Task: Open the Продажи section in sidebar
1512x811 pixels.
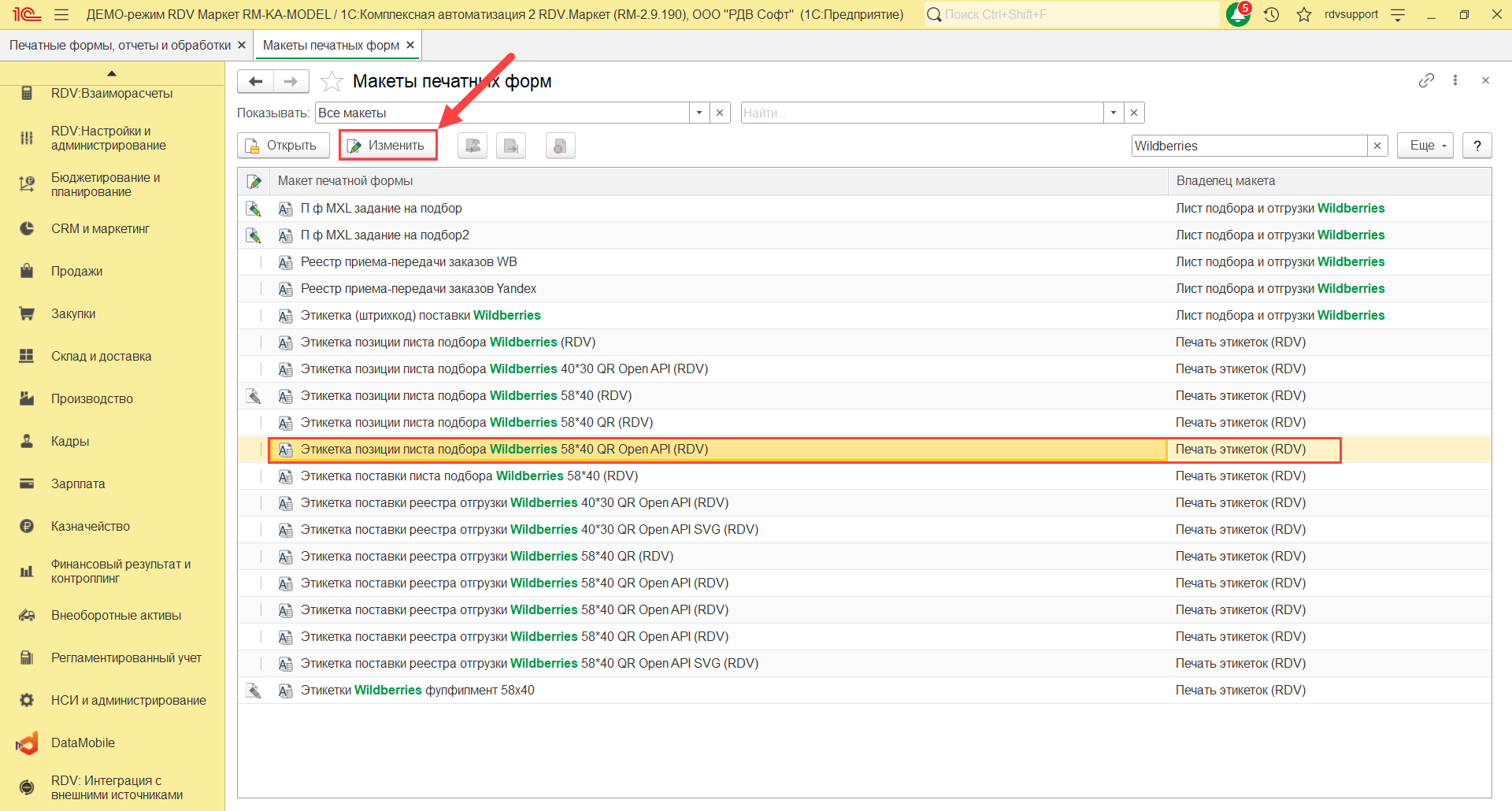Action: 76,271
